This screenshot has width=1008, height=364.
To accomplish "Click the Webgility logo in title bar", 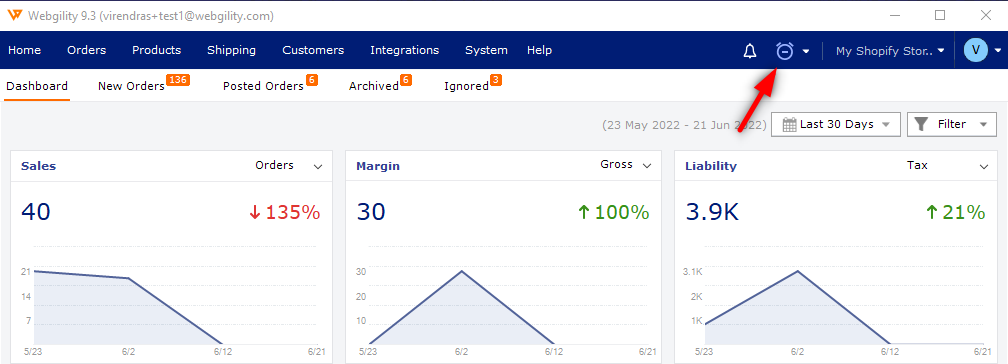I will pos(16,15).
